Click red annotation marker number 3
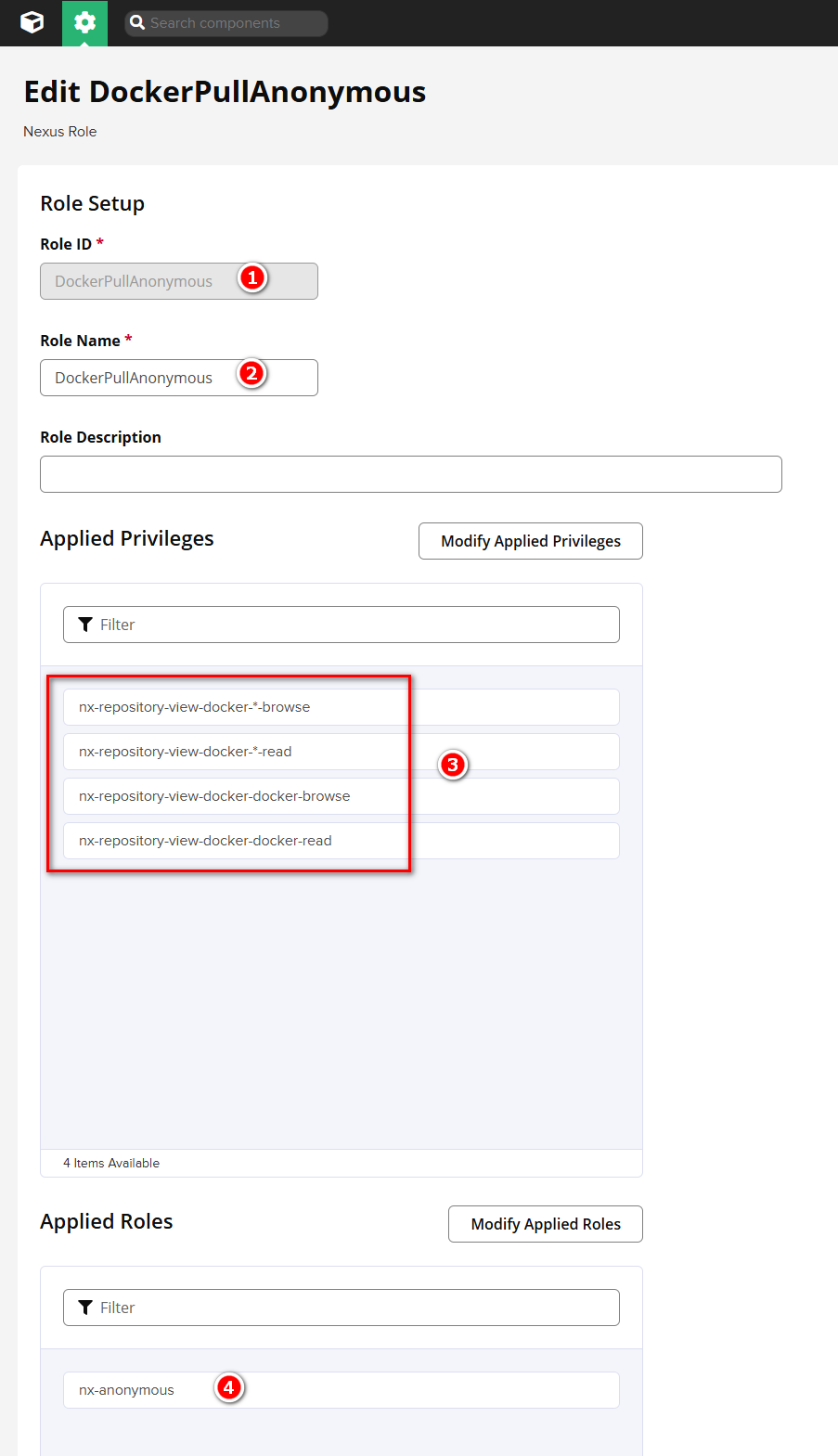 [x=453, y=765]
